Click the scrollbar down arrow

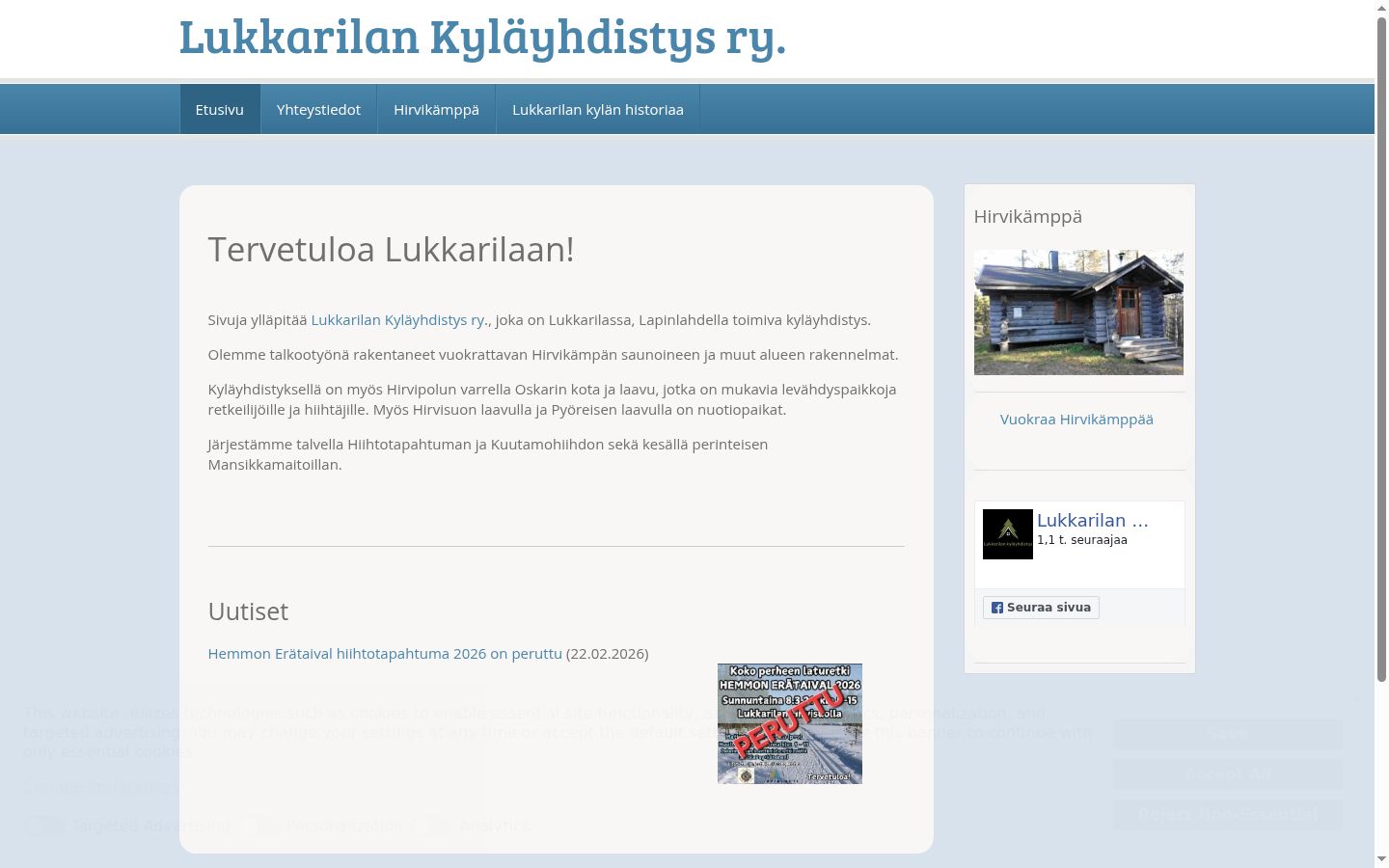click(1381, 859)
